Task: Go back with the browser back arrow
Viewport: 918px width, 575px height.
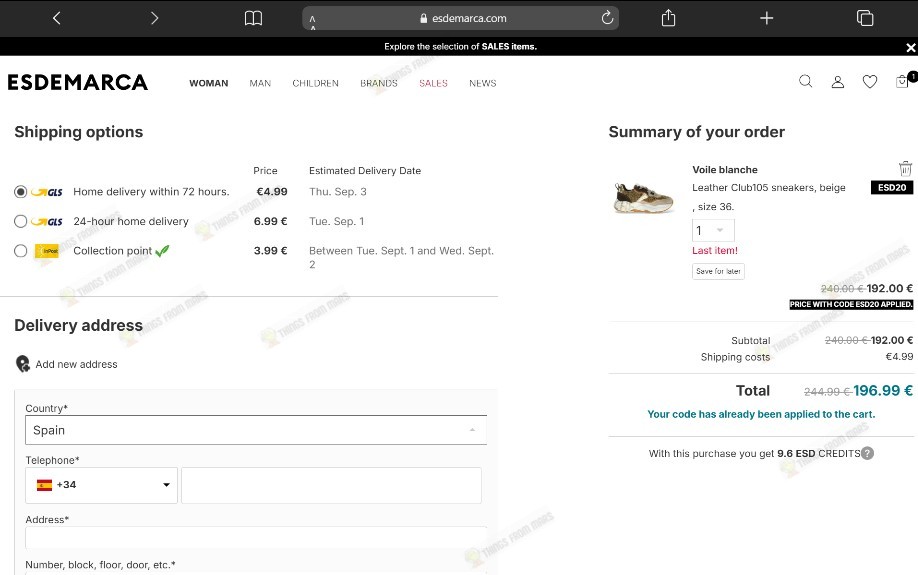Action: click(x=56, y=18)
